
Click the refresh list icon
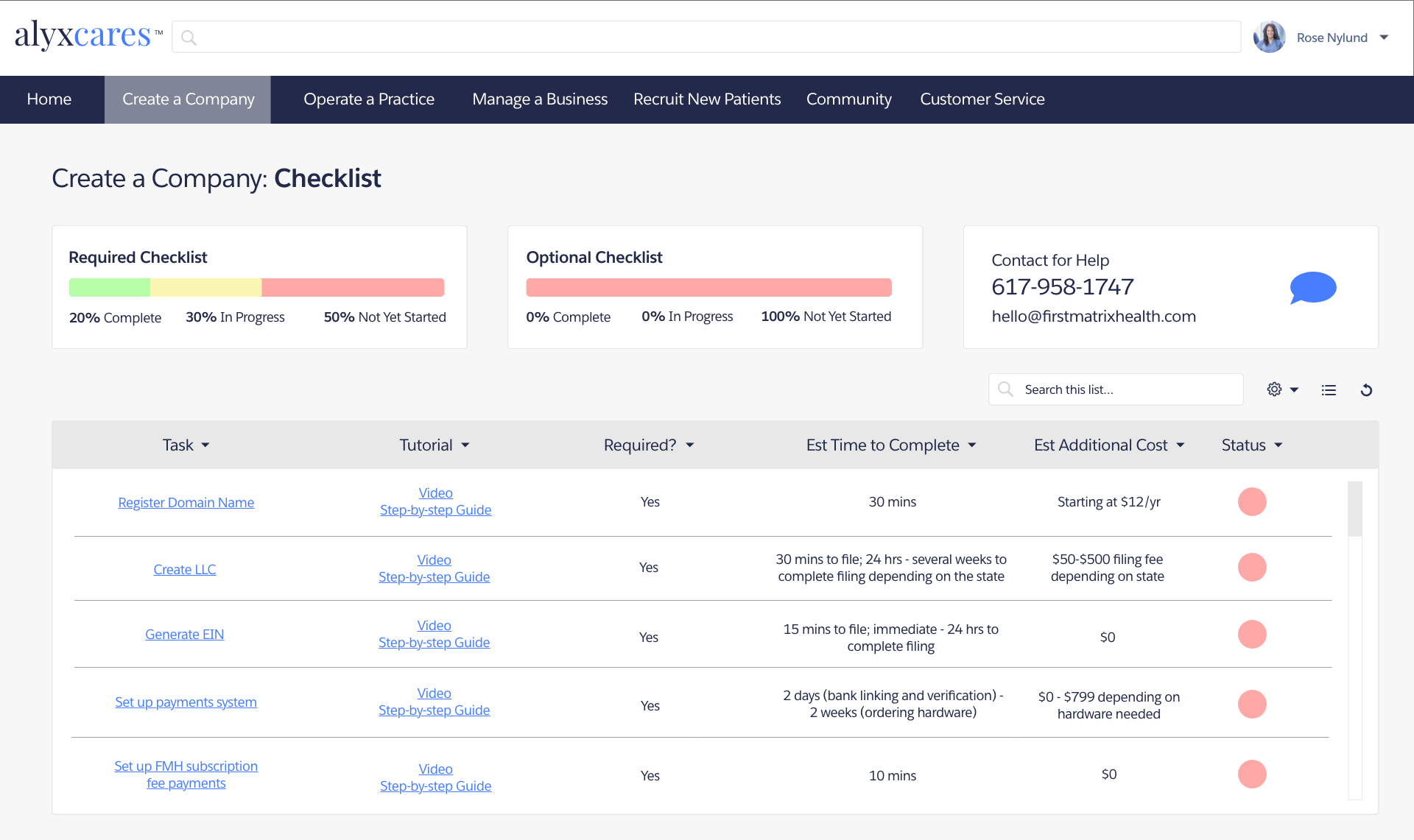(x=1366, y=390)
